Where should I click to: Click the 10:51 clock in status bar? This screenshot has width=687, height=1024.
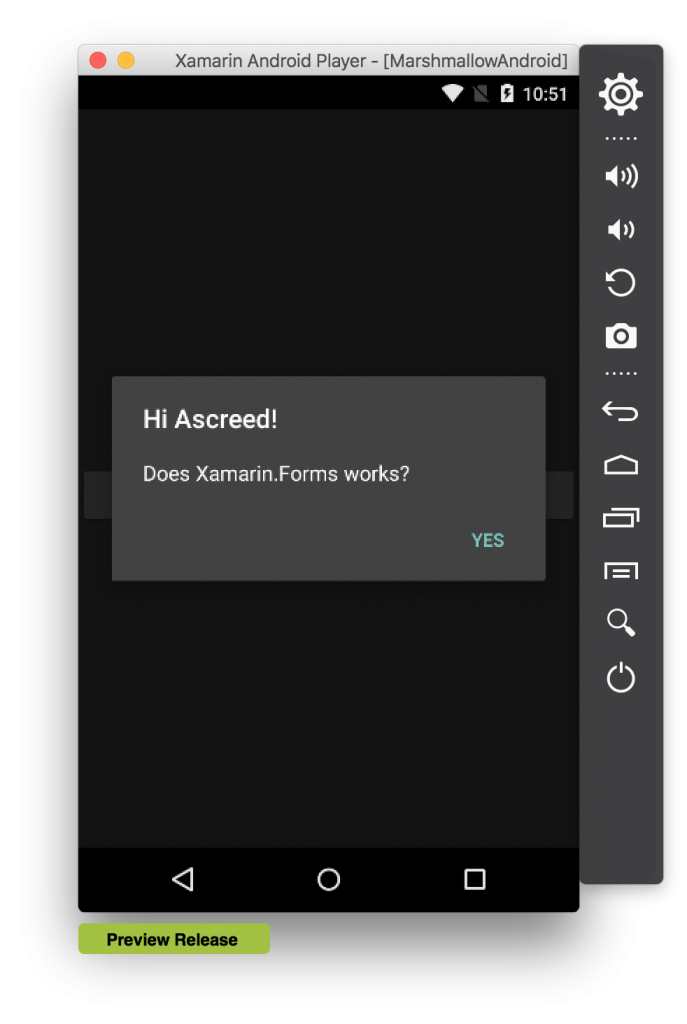tap(545, 95)
